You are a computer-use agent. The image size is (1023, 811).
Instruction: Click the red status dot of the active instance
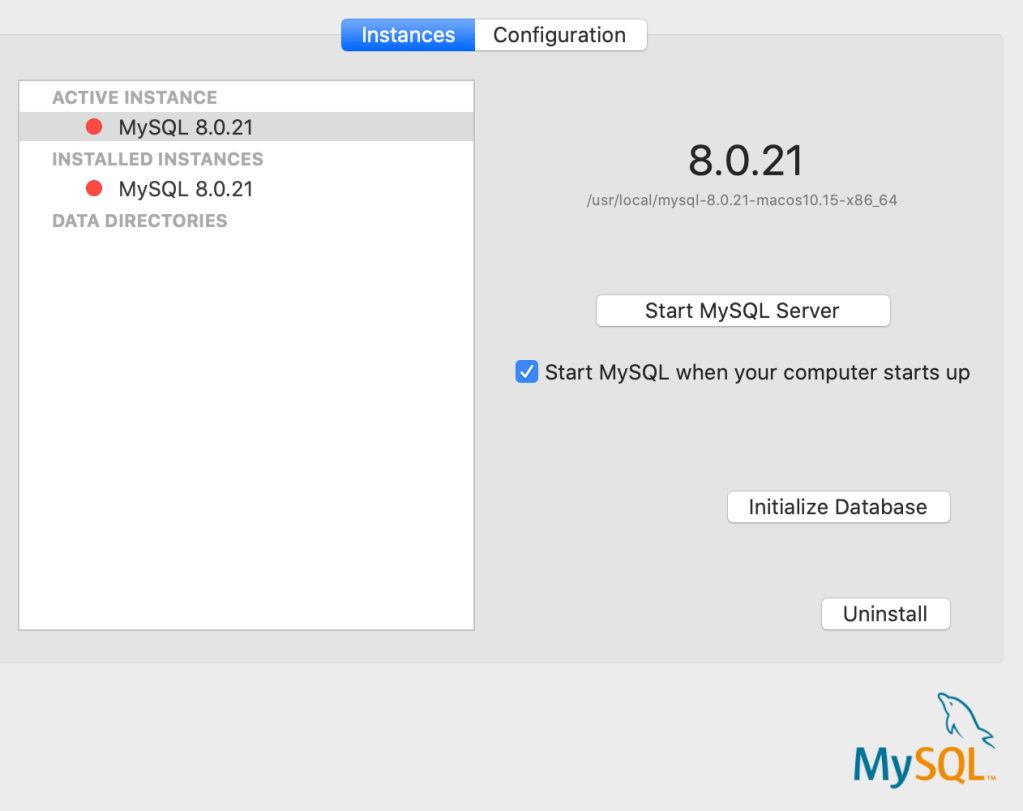click(95, 127)
